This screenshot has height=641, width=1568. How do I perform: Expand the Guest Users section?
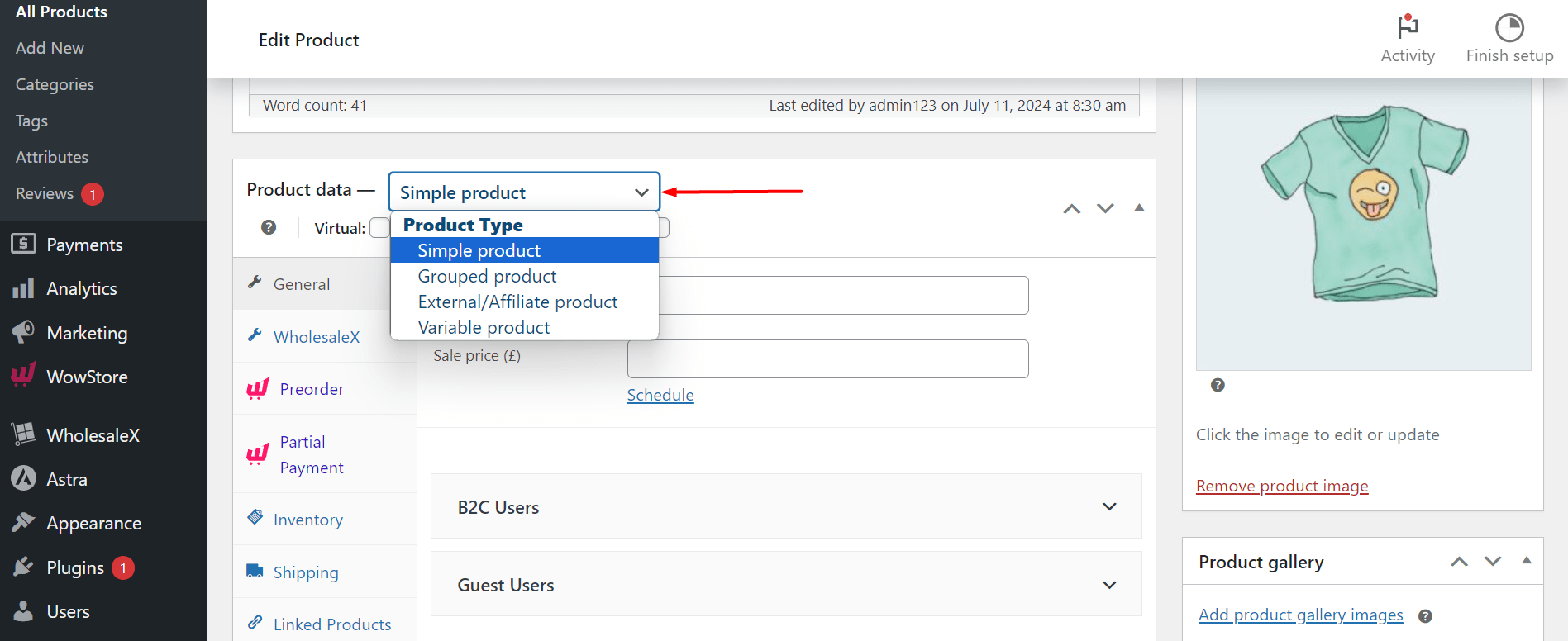[1109, 585]
